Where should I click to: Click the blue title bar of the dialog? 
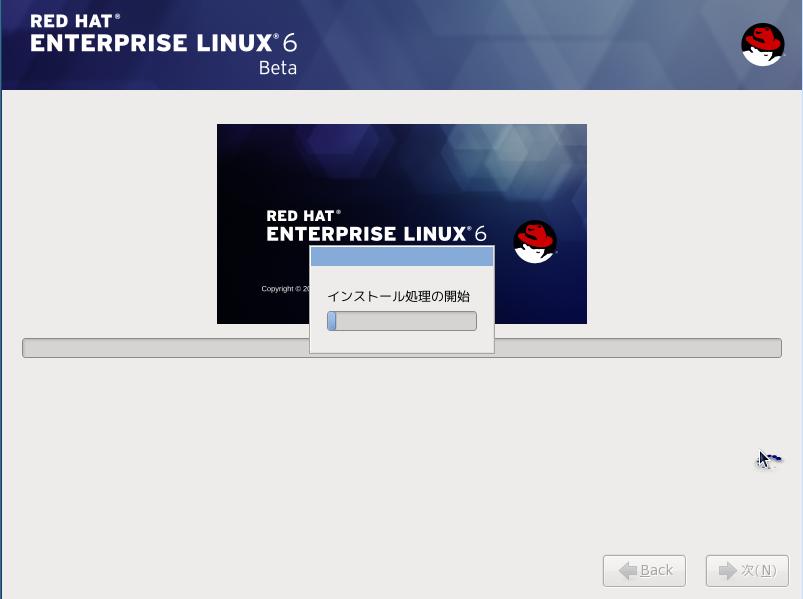tap(402, 256)
